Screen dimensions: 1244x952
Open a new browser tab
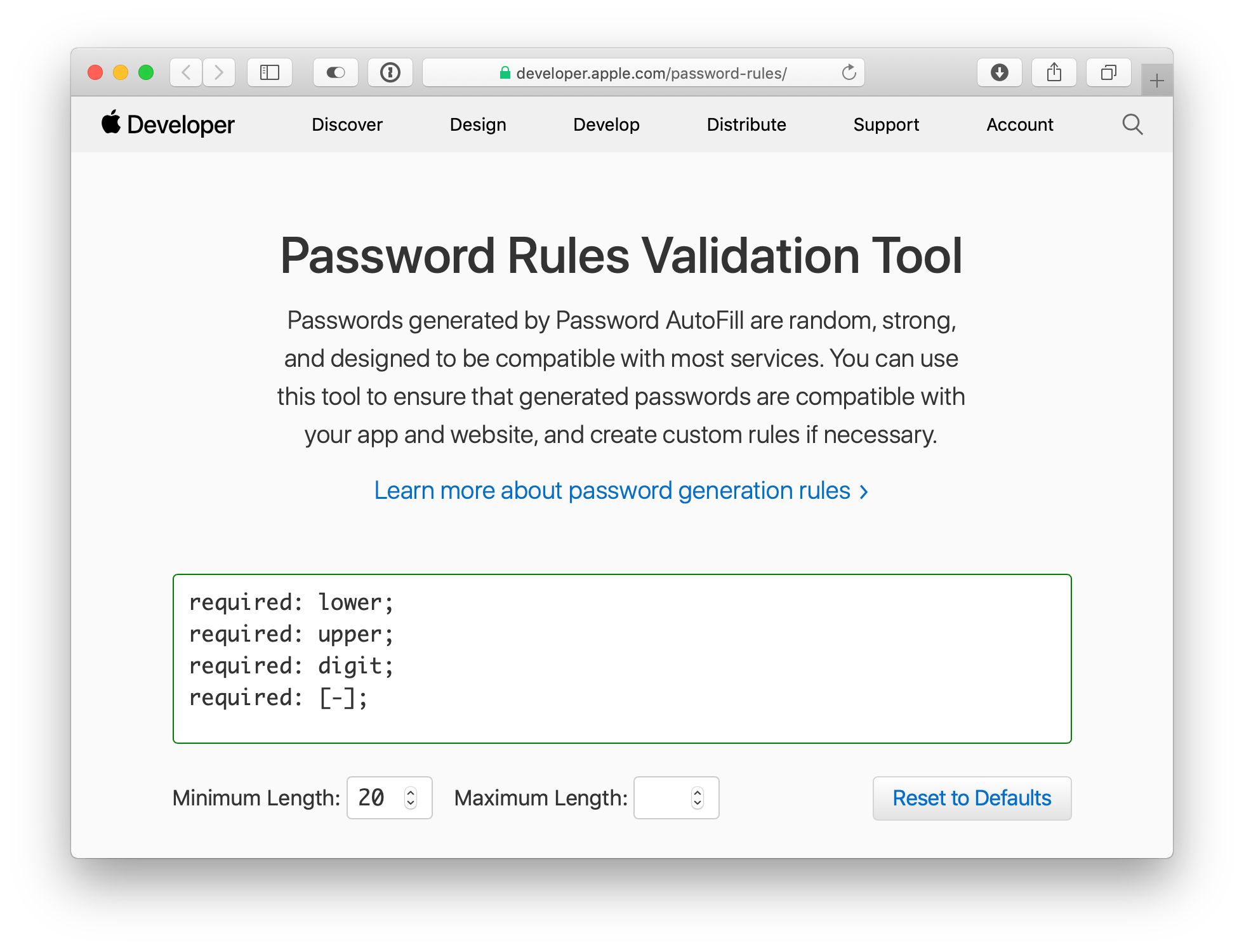tap(1156, 79)
